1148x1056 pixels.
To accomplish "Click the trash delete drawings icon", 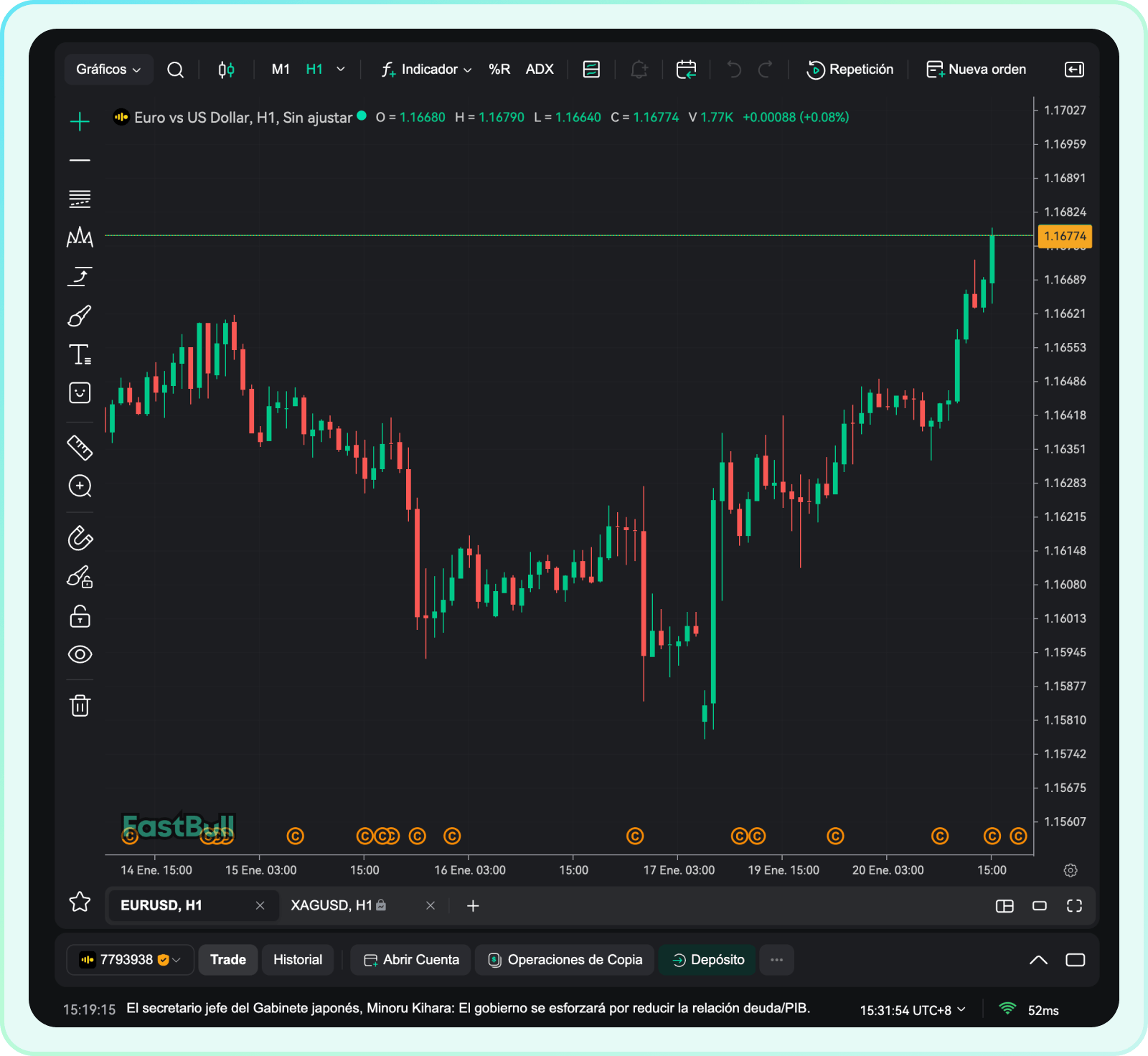I will click(x=80, y=706).
